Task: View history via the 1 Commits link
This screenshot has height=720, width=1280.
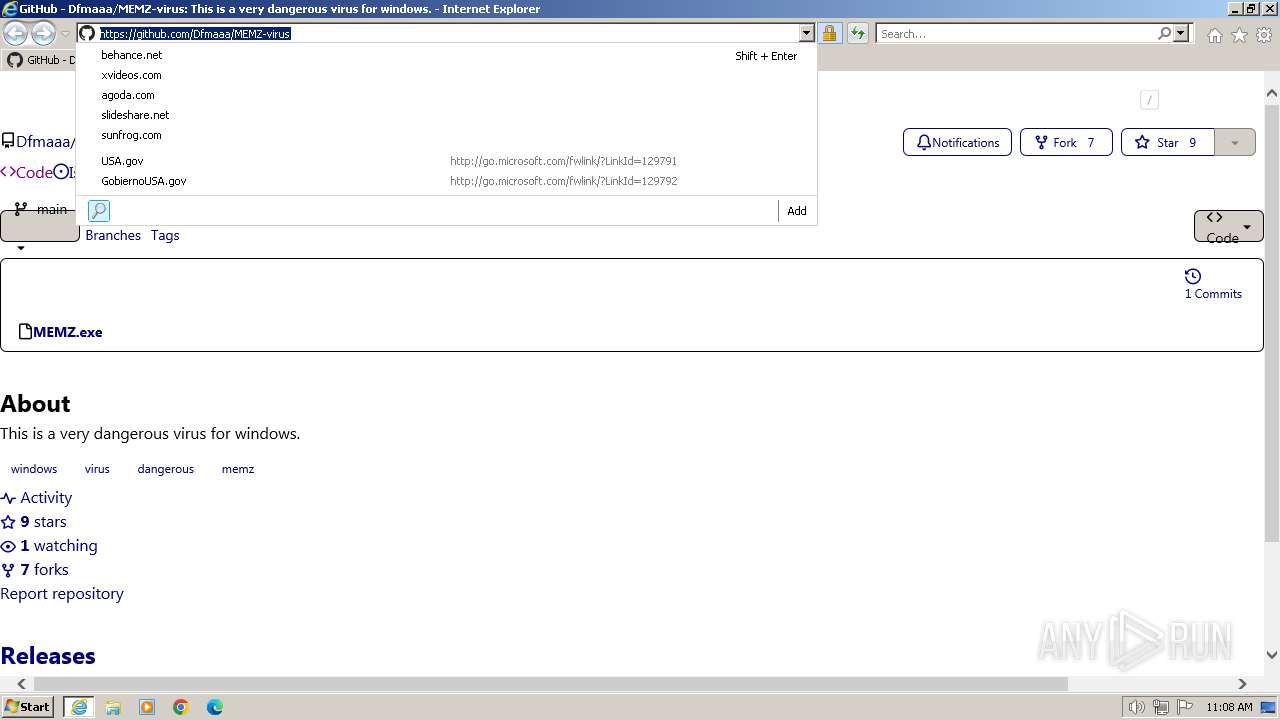Action: click(x=1213, y=284)
